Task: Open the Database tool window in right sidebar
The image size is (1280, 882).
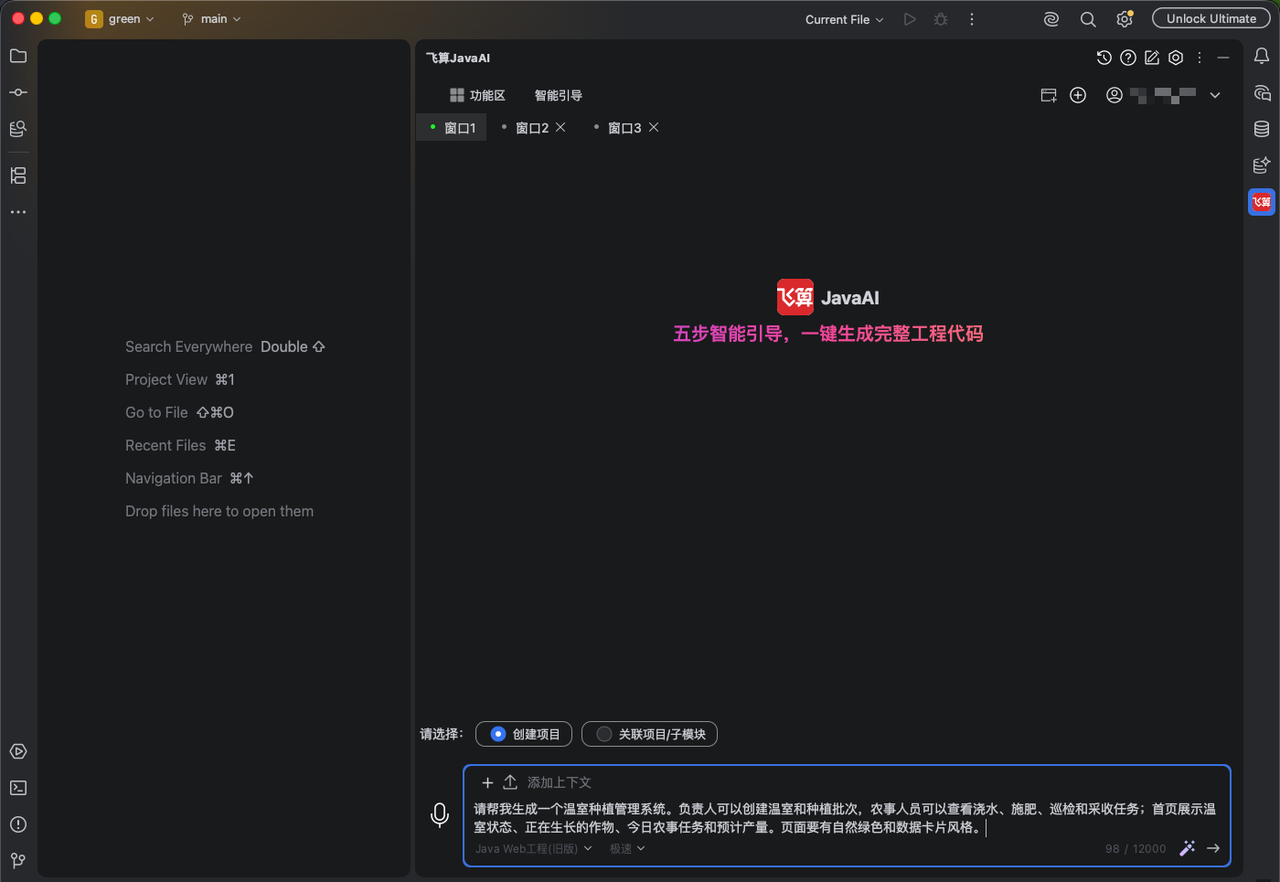Action: tap(1262, 129)
